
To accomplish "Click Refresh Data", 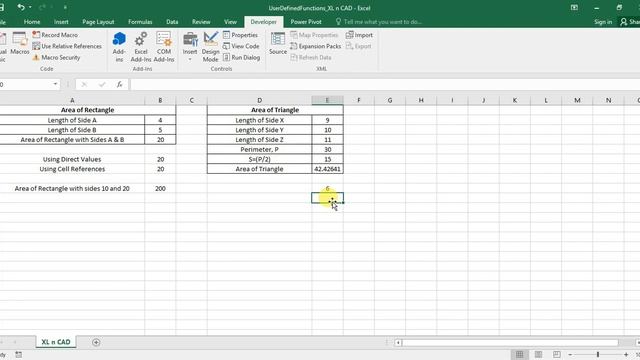I will [x=311, y=58].
